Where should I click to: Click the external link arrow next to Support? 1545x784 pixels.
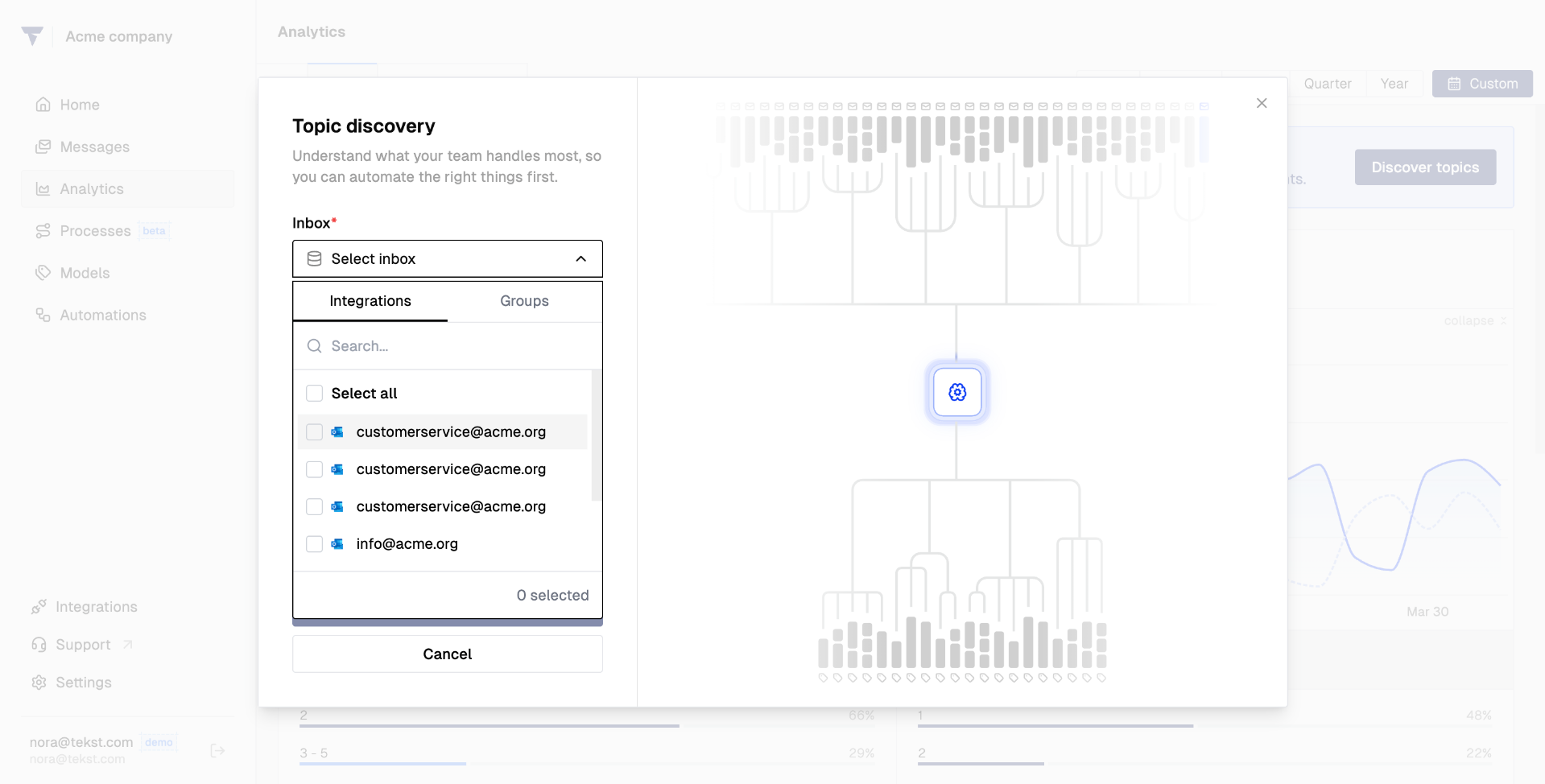click(128, 644)
